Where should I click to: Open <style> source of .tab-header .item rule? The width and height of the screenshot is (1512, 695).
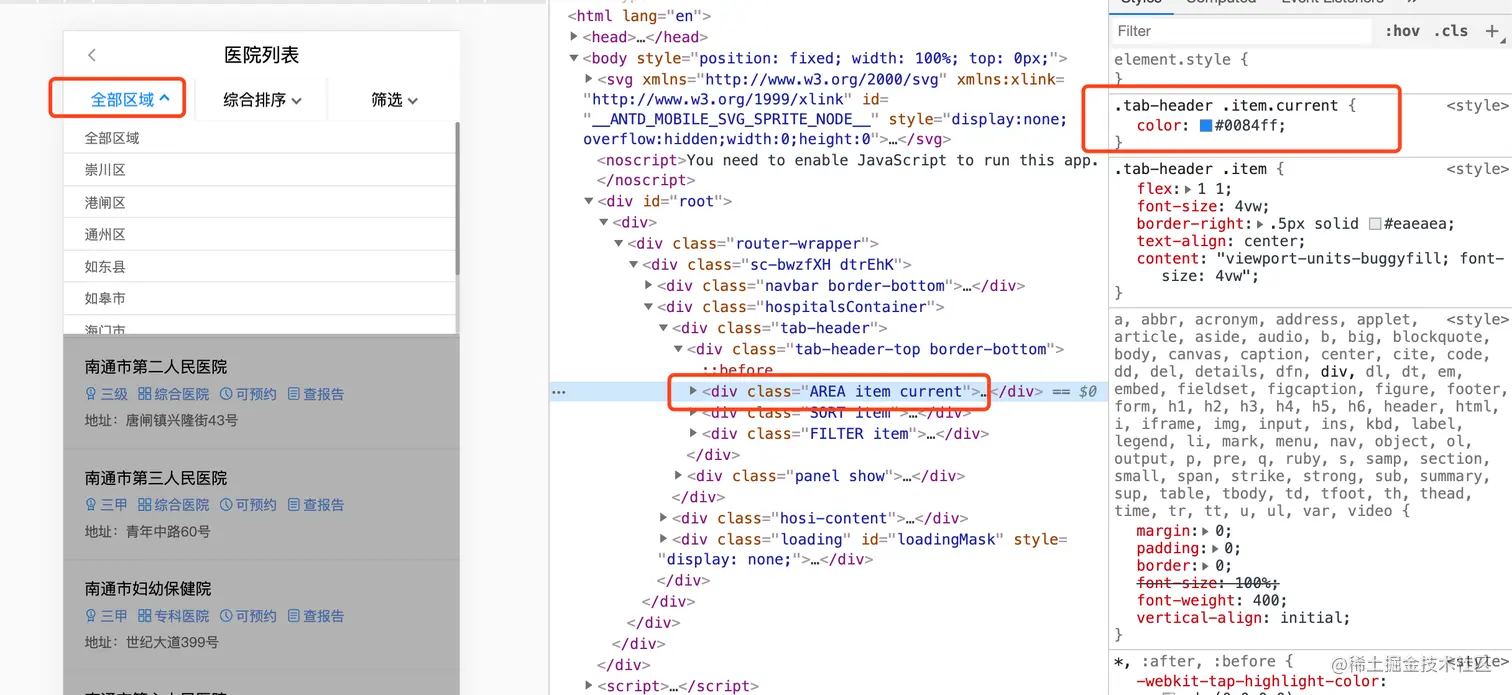pos(1477,169)
